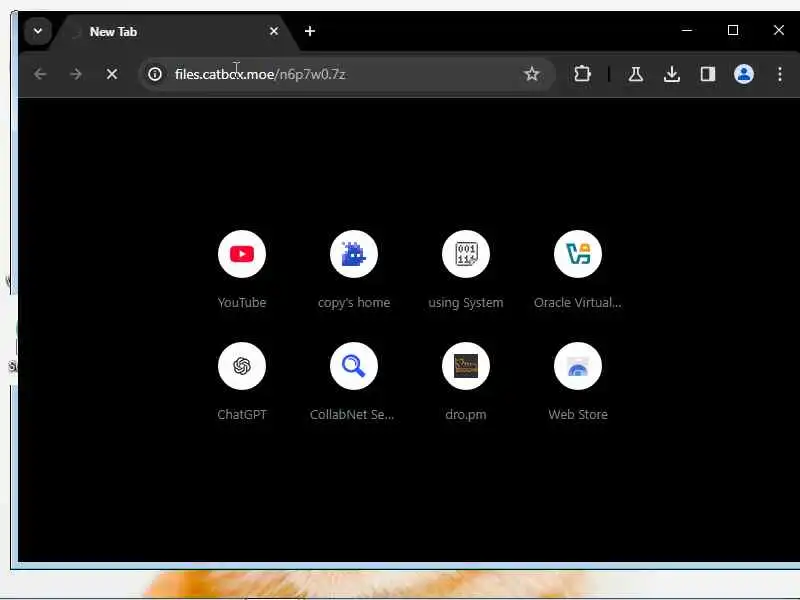Add a new tab
This screenshot has width=800, height=600.
point(310,32)
